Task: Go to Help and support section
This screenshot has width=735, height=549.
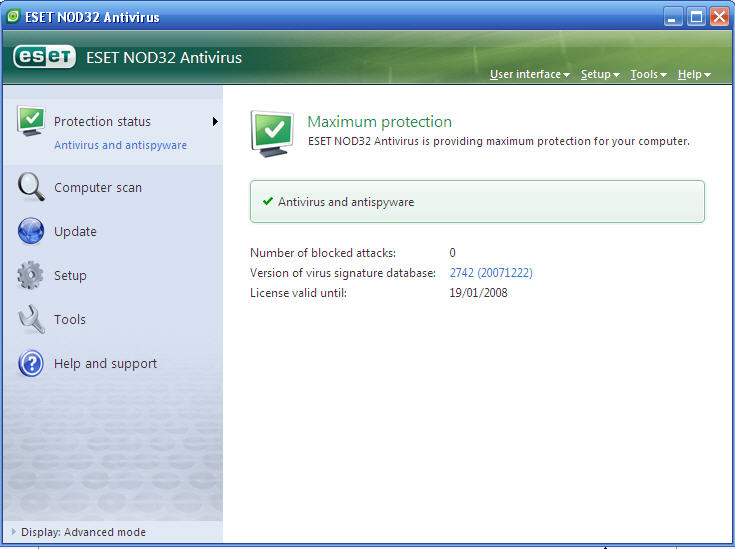Action: click(x=105, y=364)
